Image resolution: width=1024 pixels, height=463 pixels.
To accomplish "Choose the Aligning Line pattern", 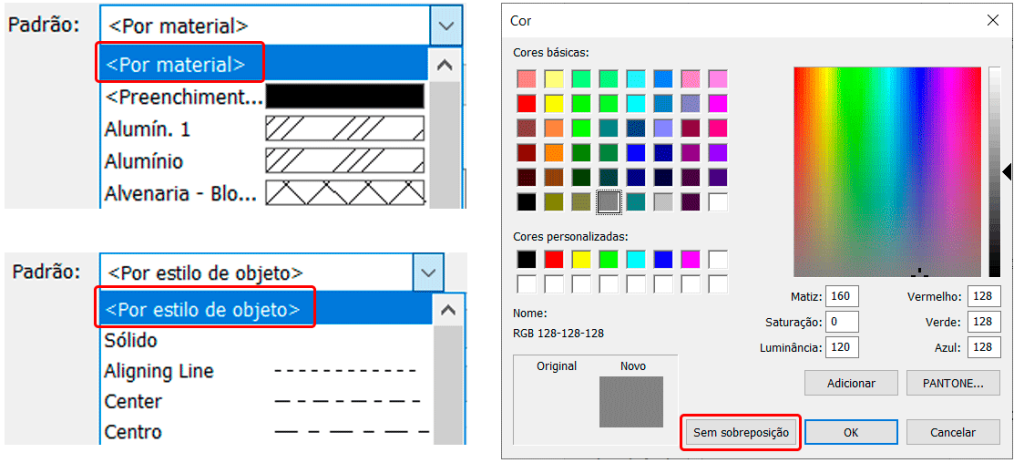I will pyautogui.click(x=264, y=371).
